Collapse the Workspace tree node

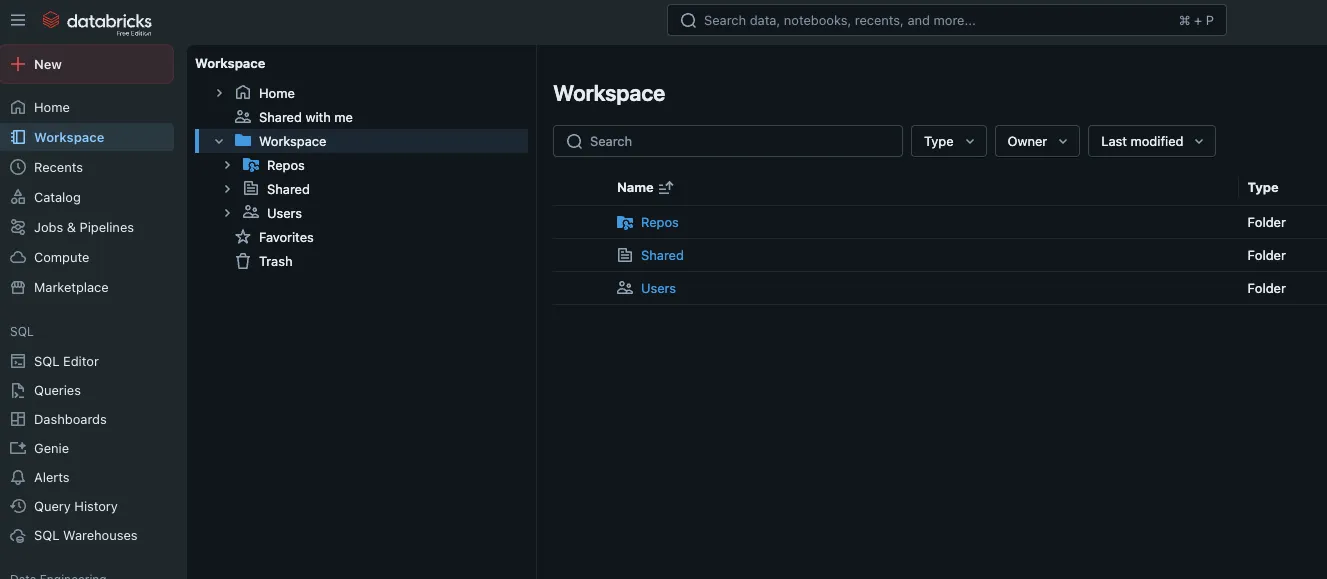(x=219, y=141)
